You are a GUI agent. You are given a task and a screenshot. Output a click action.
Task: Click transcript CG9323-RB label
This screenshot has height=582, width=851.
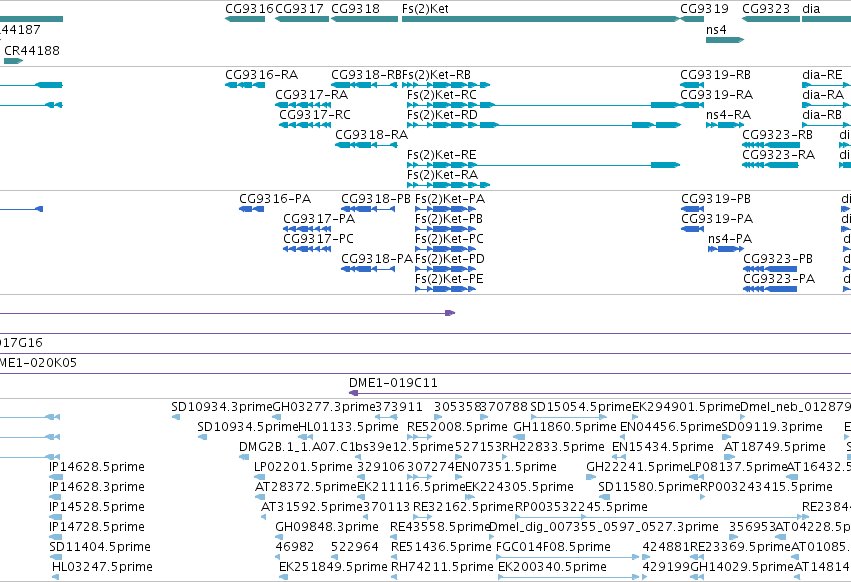coord(777,135)
